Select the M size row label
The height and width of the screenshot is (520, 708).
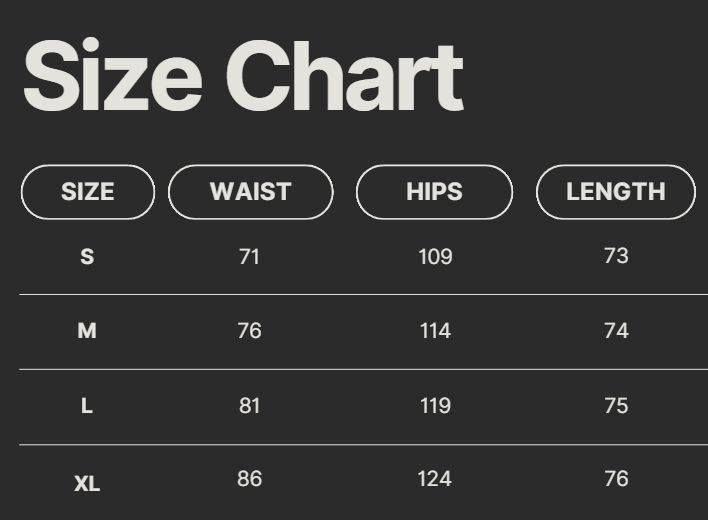pos(87,331)
